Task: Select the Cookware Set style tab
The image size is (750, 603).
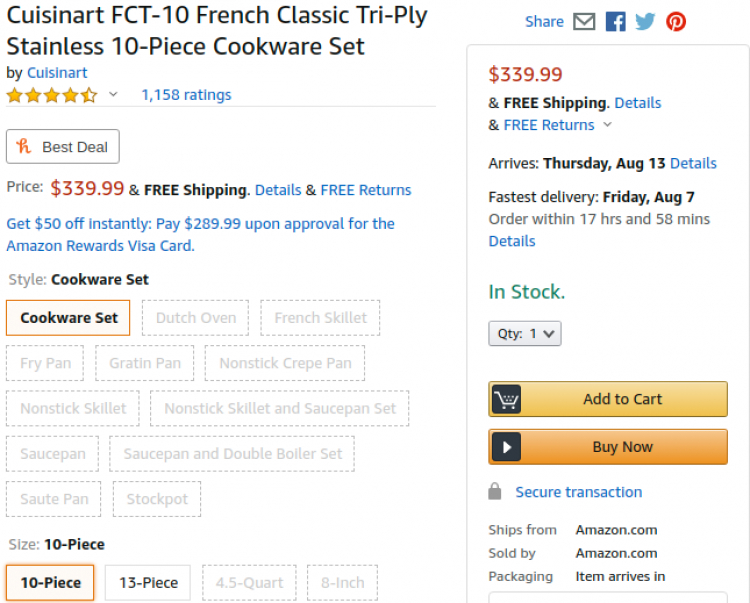Action: click(x=68, y=318)
